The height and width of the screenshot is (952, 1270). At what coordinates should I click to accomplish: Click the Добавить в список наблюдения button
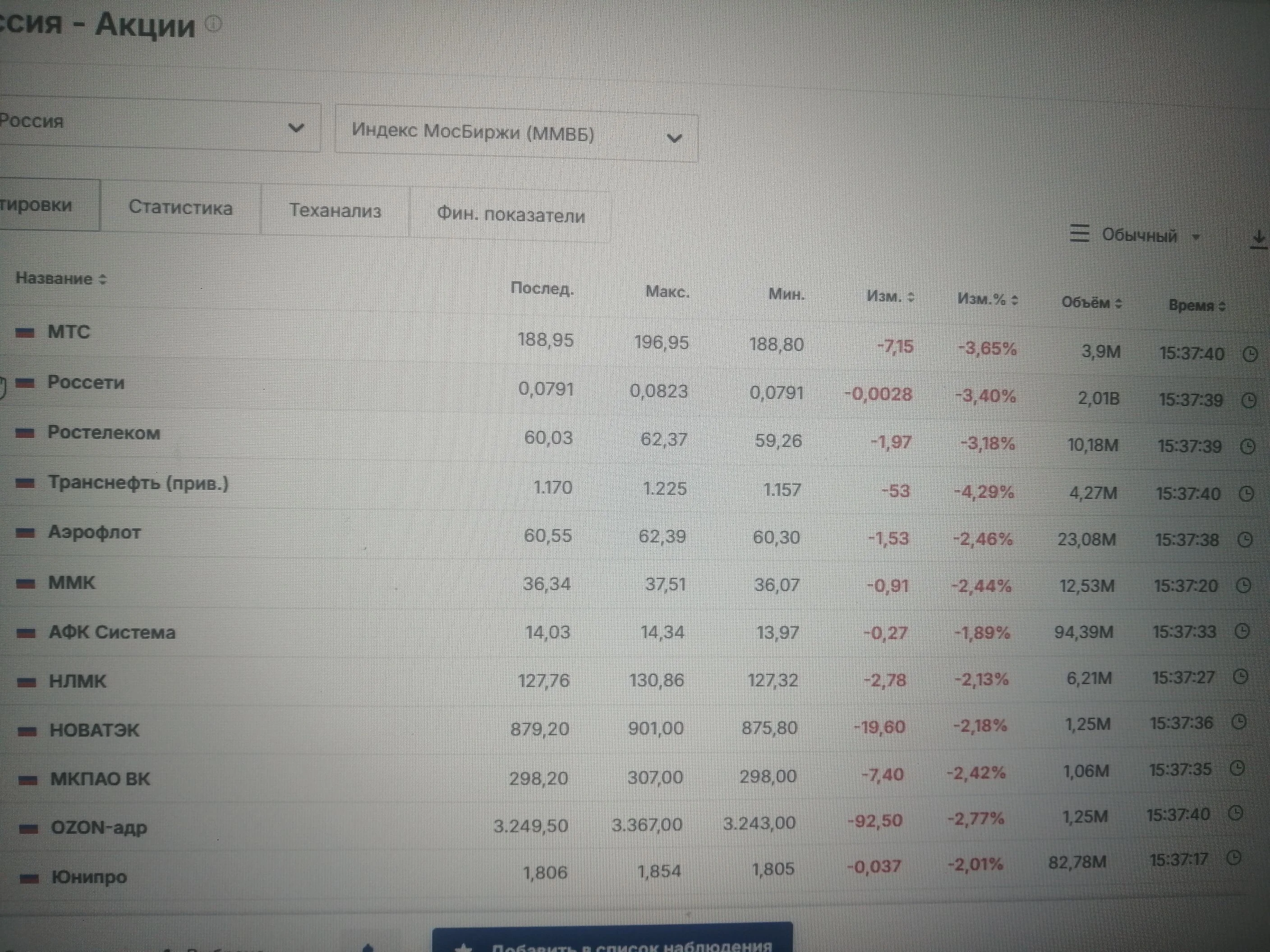(x=612, y=937)
